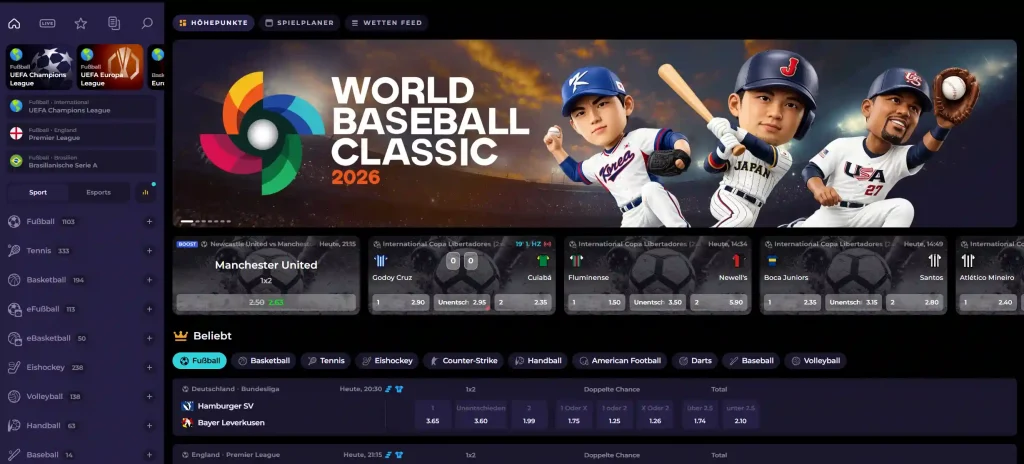Screen dimensions: 1024x464
Task: Expand the Volleyball sport with plus
Action: (149, 397)
